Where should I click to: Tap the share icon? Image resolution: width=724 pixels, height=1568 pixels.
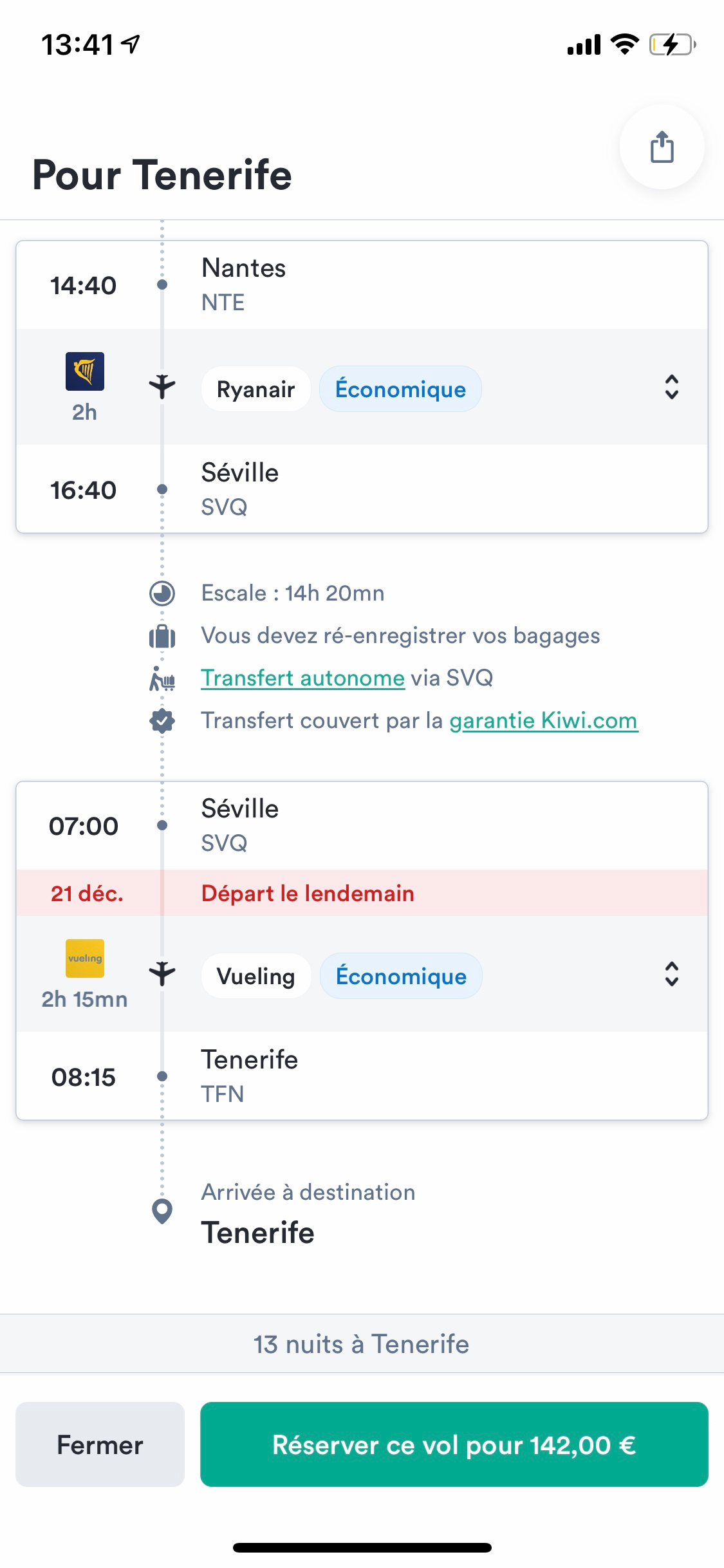click(x=662, y=147)
